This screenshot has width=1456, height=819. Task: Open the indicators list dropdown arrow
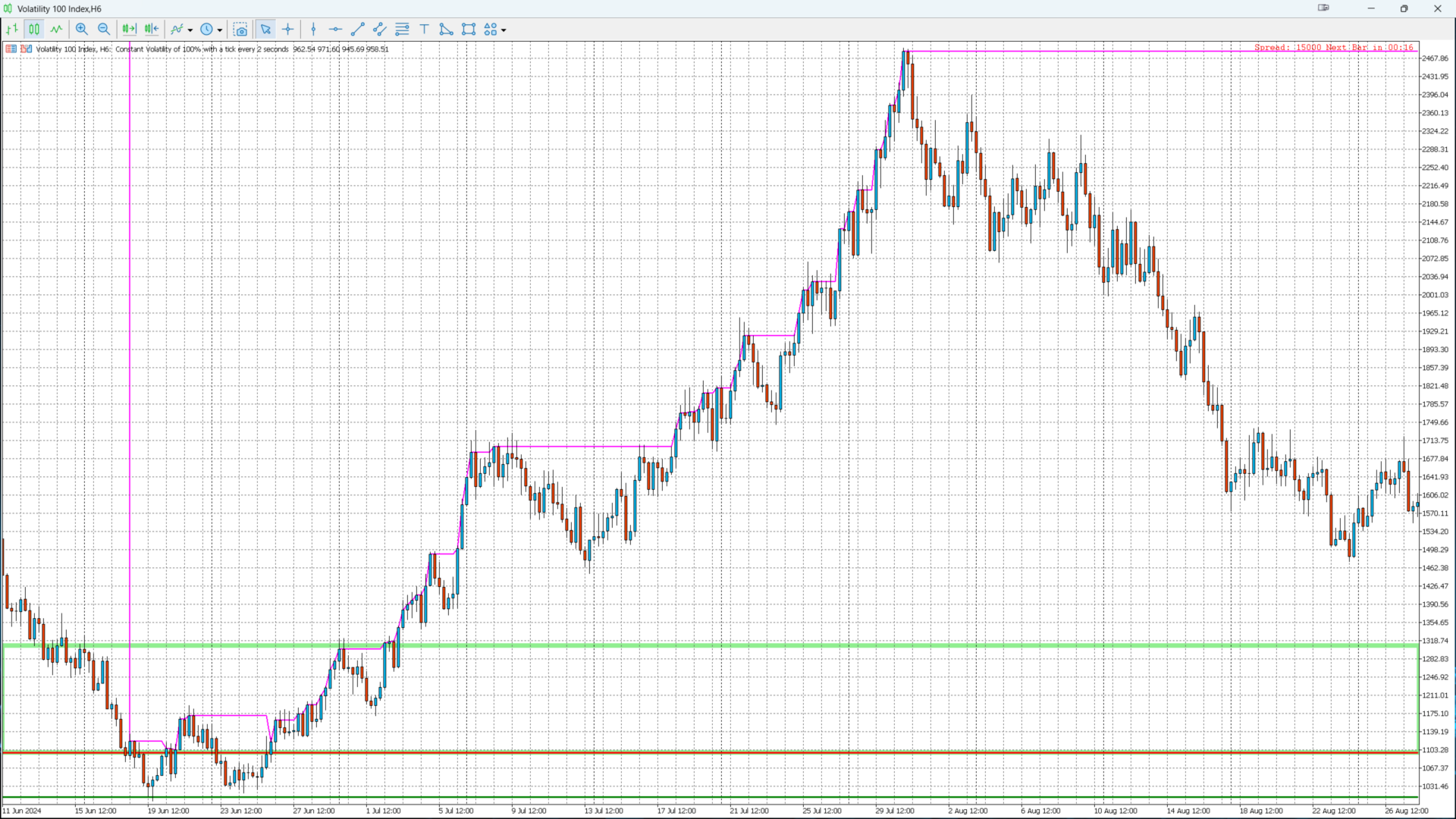pyautogui.click(x=190, y=30)
